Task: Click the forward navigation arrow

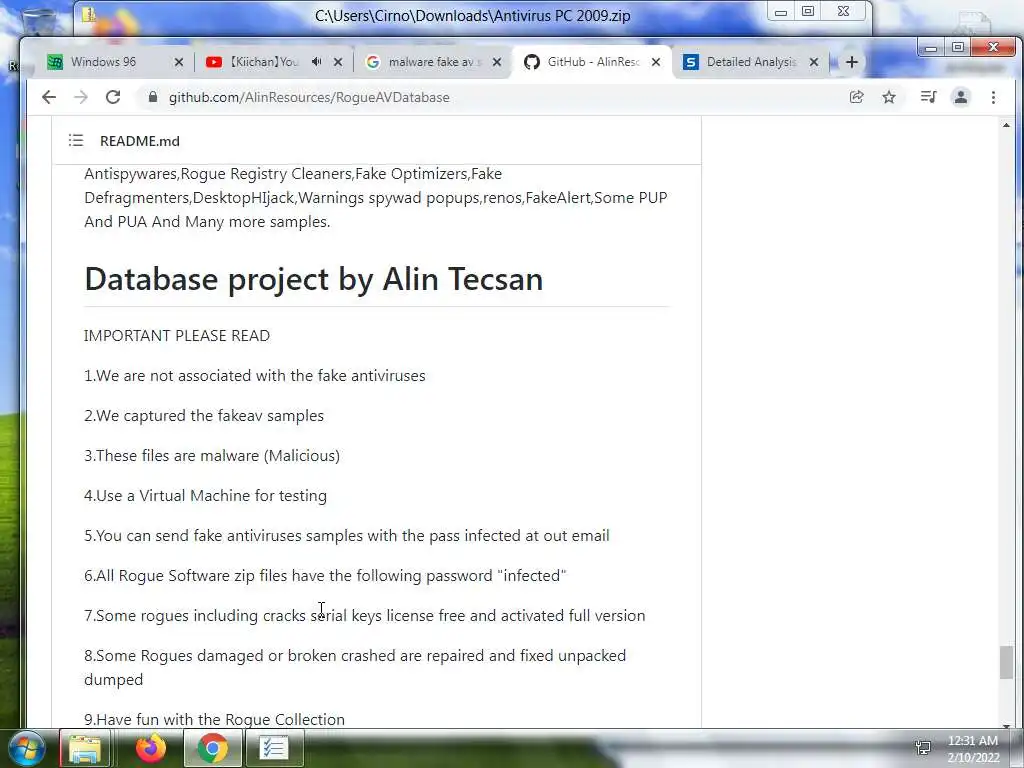Action: click(81, 97)
